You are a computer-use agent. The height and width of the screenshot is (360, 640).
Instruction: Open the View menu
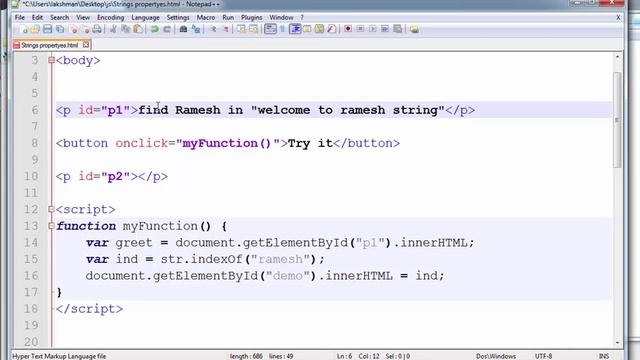tap(83, 18)
